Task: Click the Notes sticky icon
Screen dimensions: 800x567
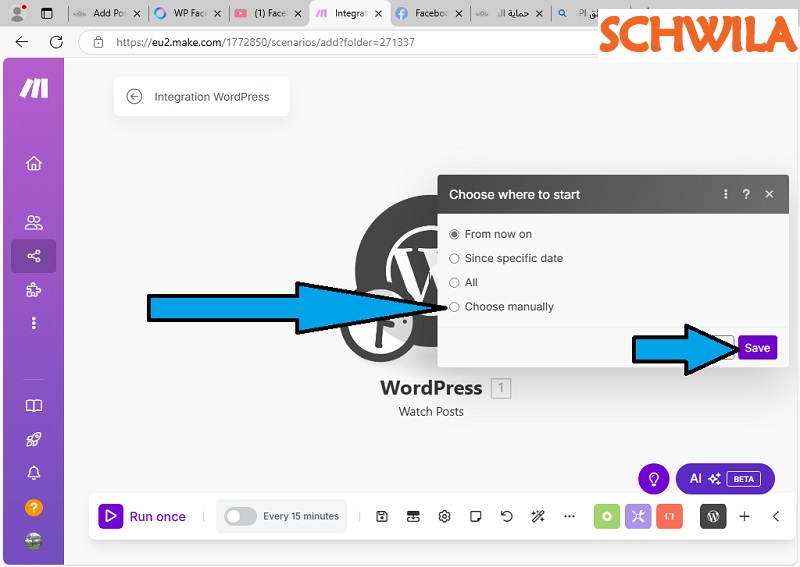Action: pyautogui.click(x=476, y=516)
